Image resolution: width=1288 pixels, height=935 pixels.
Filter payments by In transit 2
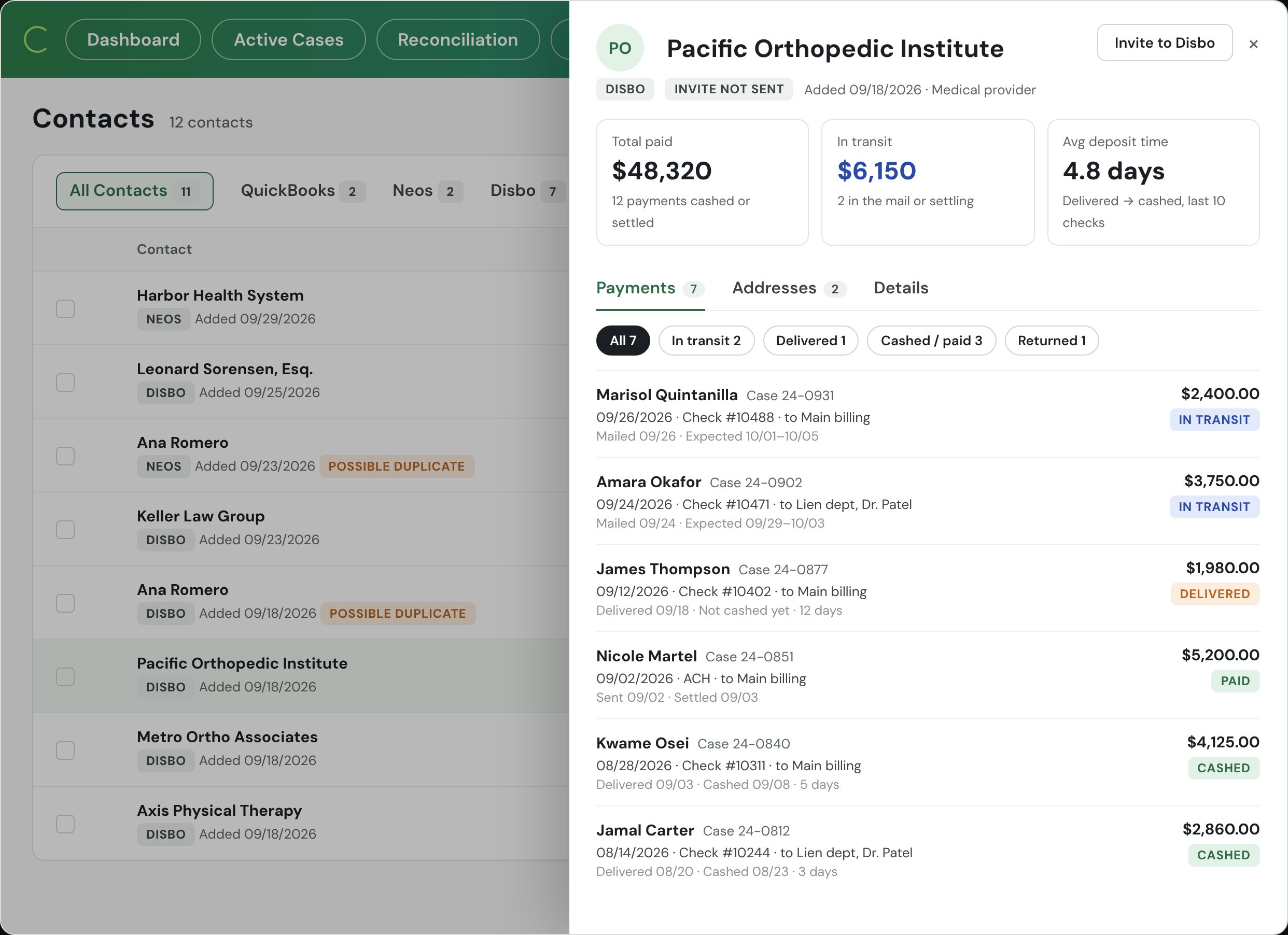[706, 341]
